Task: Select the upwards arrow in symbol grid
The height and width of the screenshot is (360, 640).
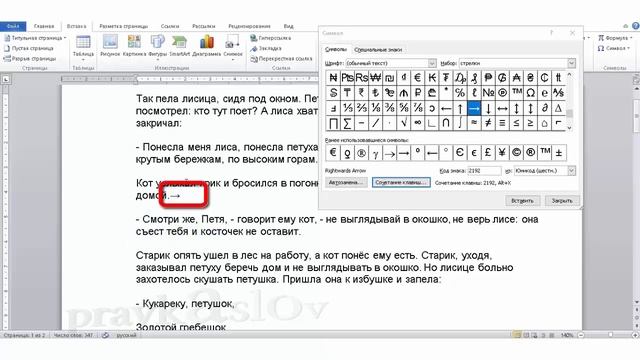Action: [460, 109]
